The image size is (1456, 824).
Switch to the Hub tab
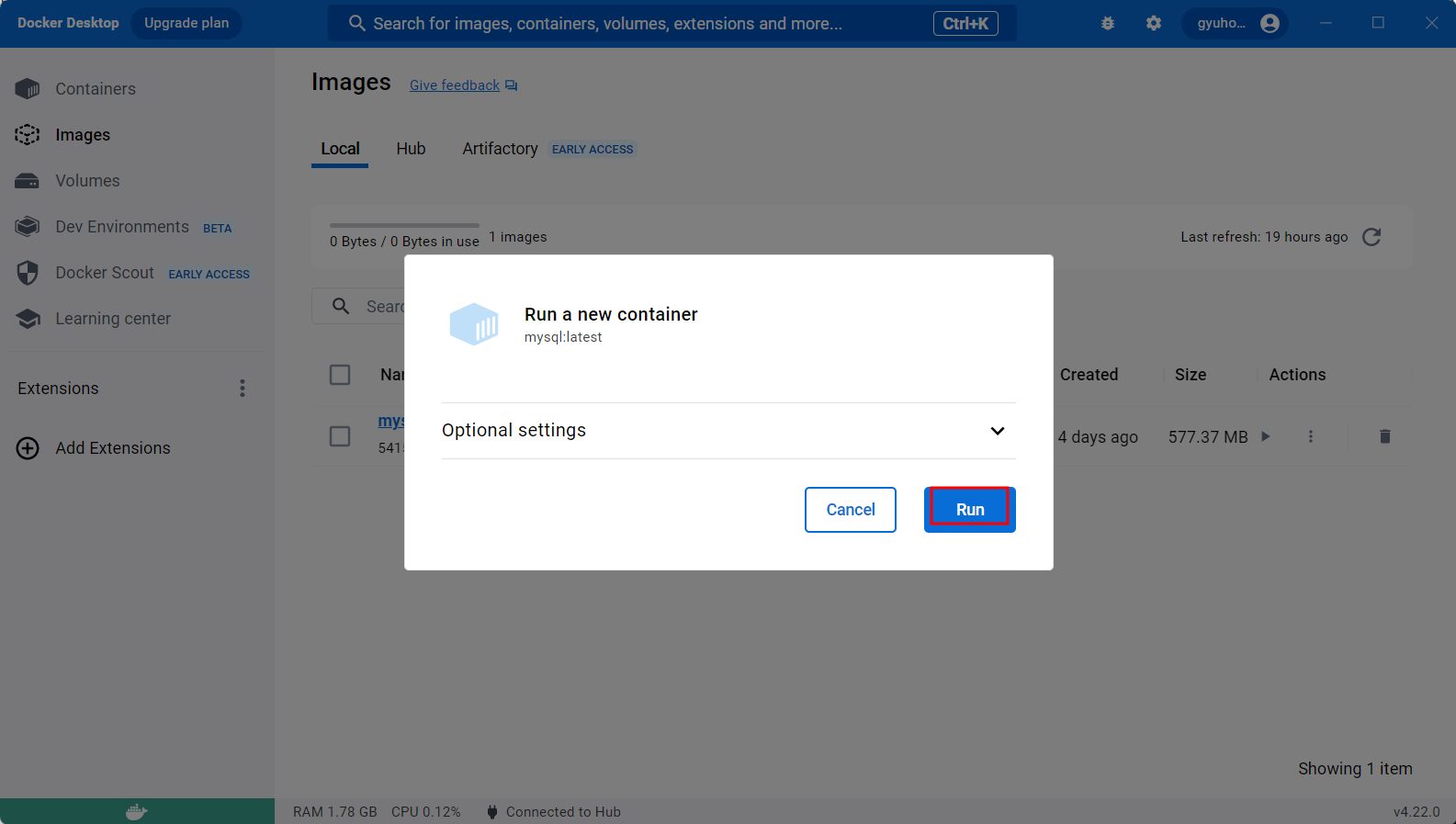point(411,149)
